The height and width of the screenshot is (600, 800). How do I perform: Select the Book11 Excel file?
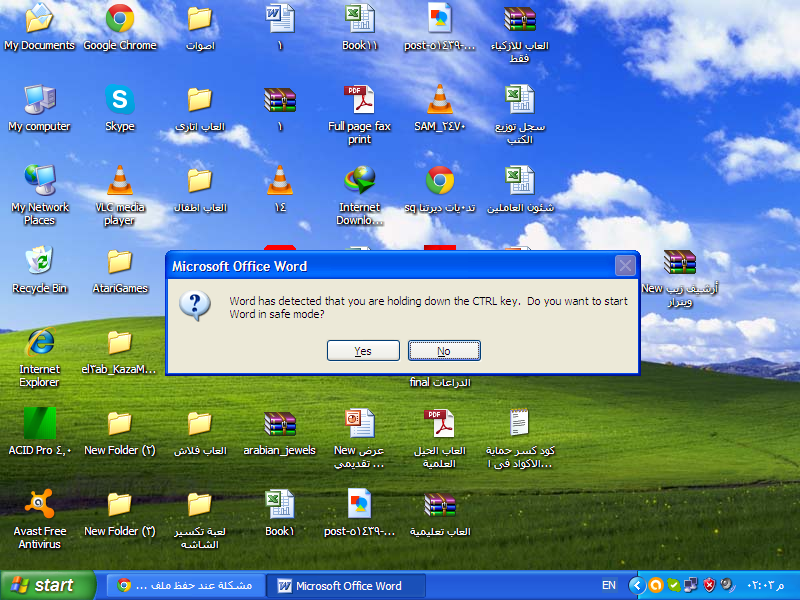[x=360, y=27]
